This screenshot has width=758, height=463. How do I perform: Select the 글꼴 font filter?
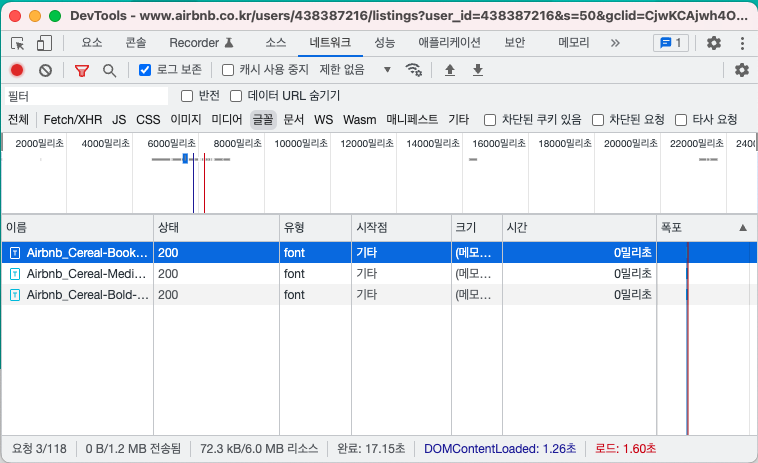point(263,120)
